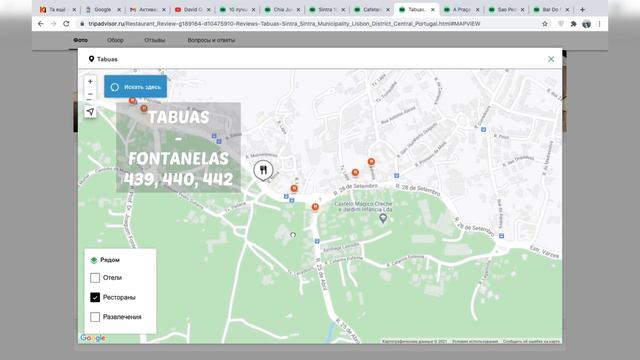The image size is (640, 360).
Task: Click the browser forward arrow
Action: tap(53, 24)
